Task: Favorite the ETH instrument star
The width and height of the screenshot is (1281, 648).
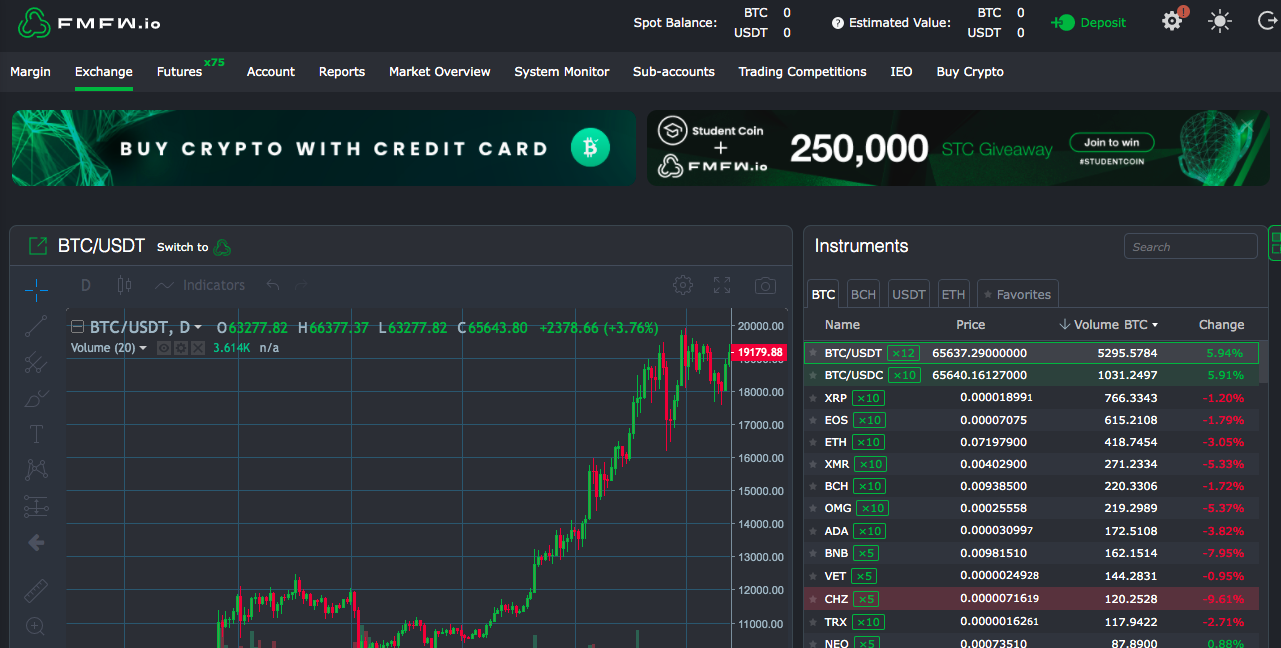Action: (813, 442)
